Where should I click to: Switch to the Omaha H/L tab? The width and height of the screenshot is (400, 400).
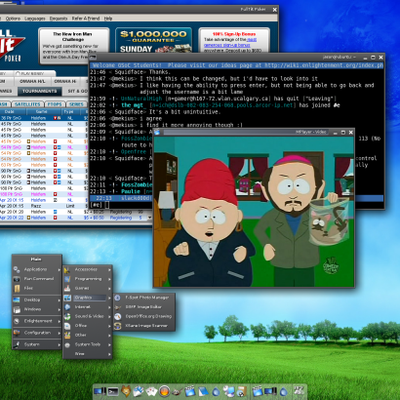point(32,81)
